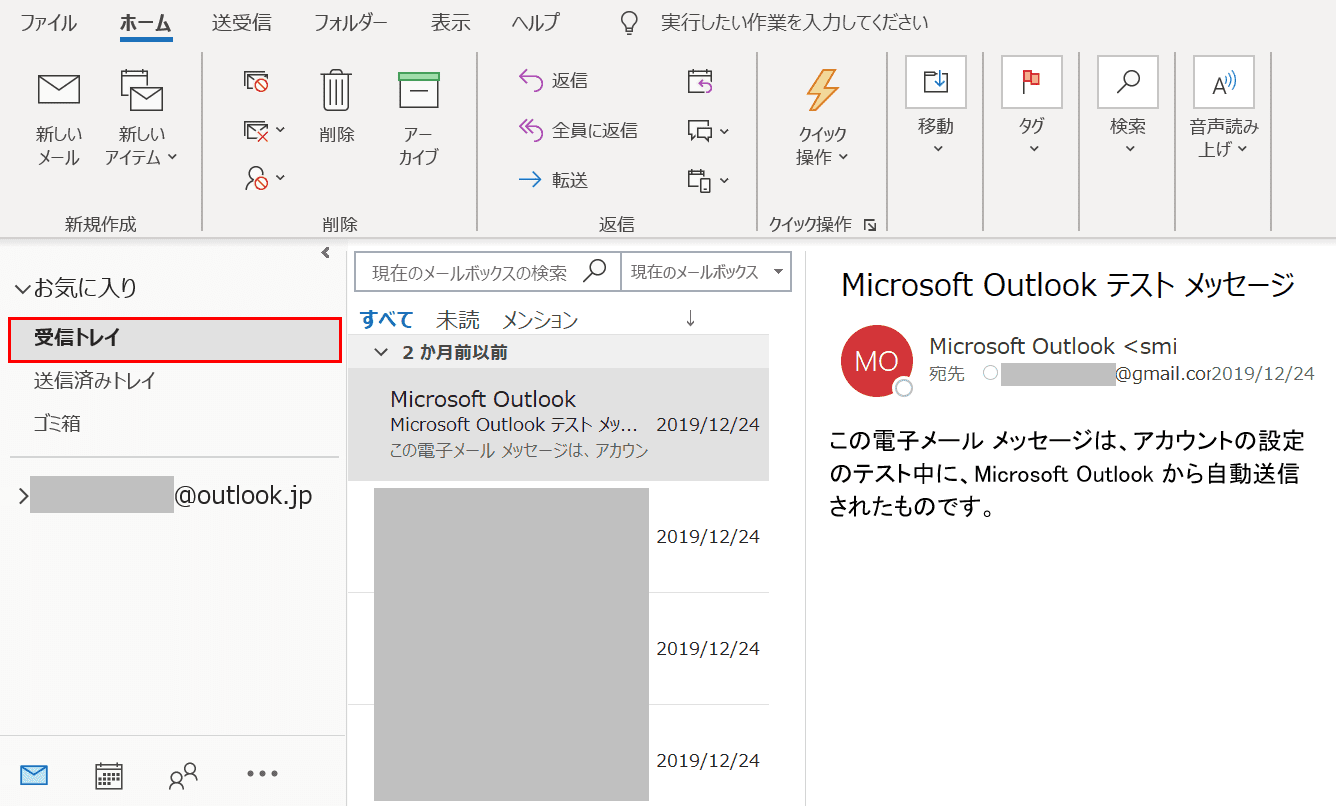The height and width of the screenshot is (806, 1336).
Task: Select the Inbox (受信トレイ) folder
Action: (175, 339)
